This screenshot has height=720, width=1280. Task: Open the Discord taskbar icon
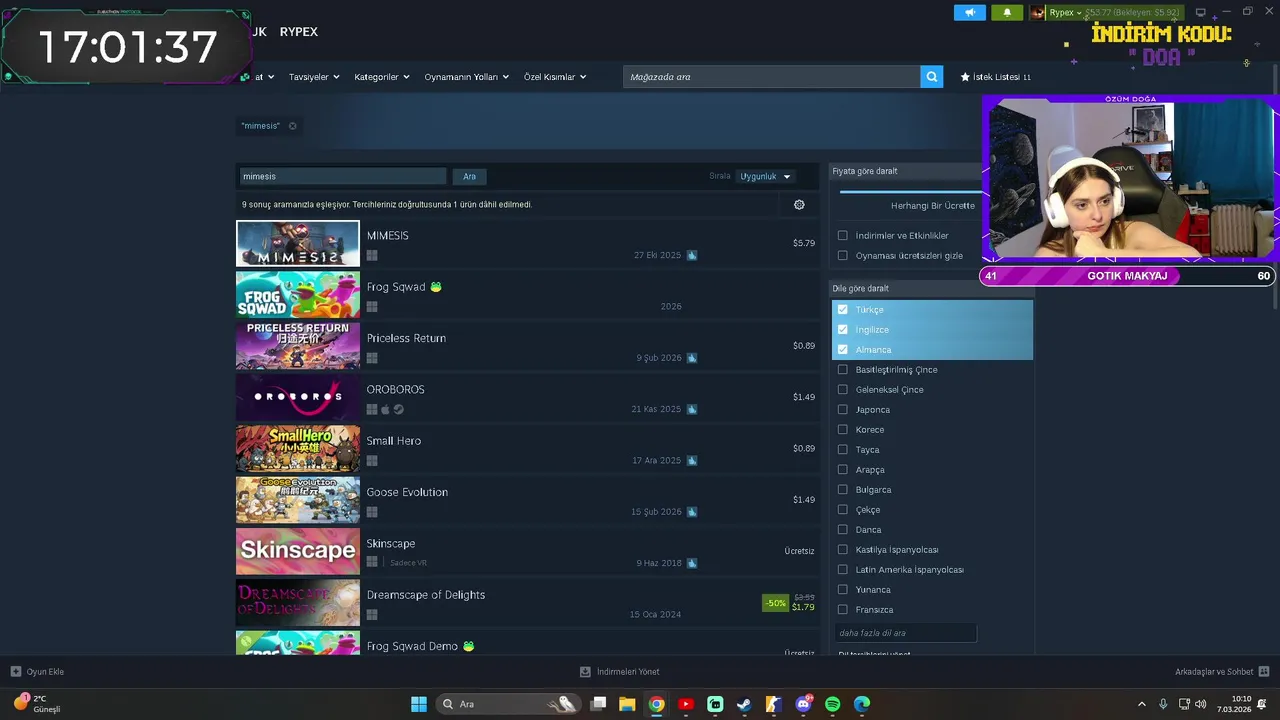point(803,704)
